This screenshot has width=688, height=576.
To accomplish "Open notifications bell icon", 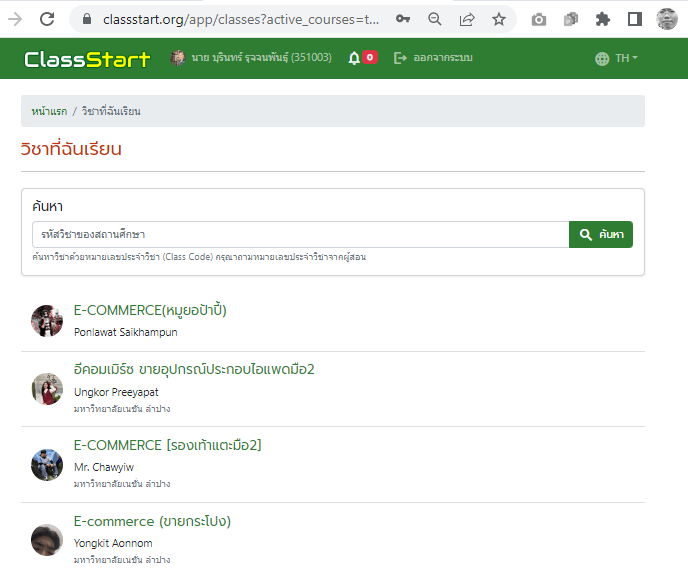I will click(x=354, y=58).
